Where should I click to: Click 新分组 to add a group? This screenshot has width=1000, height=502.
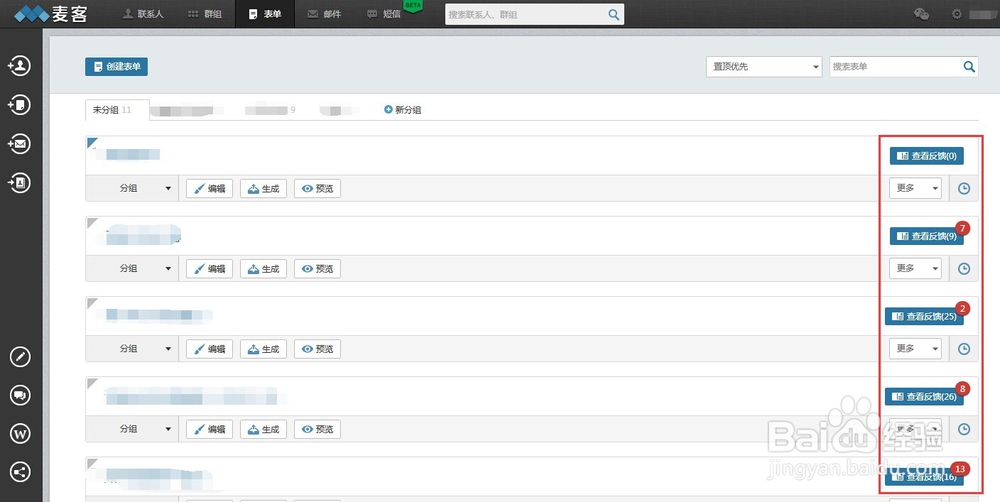[402, 110]
